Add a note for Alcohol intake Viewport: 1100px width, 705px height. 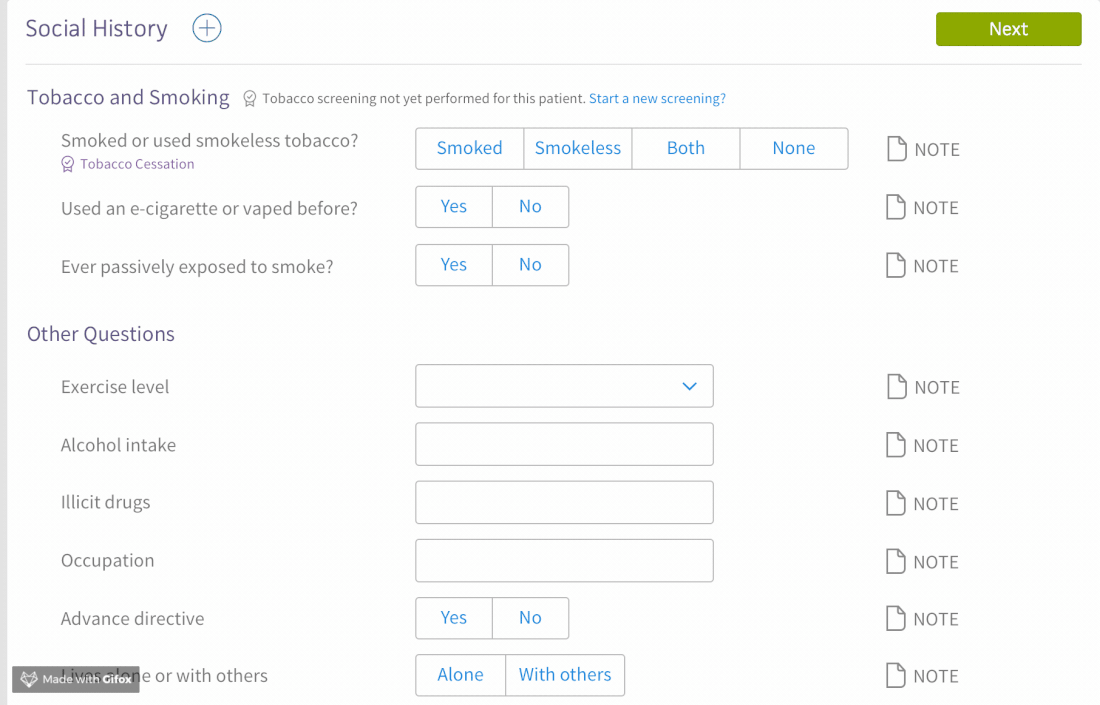coord(896,445)
